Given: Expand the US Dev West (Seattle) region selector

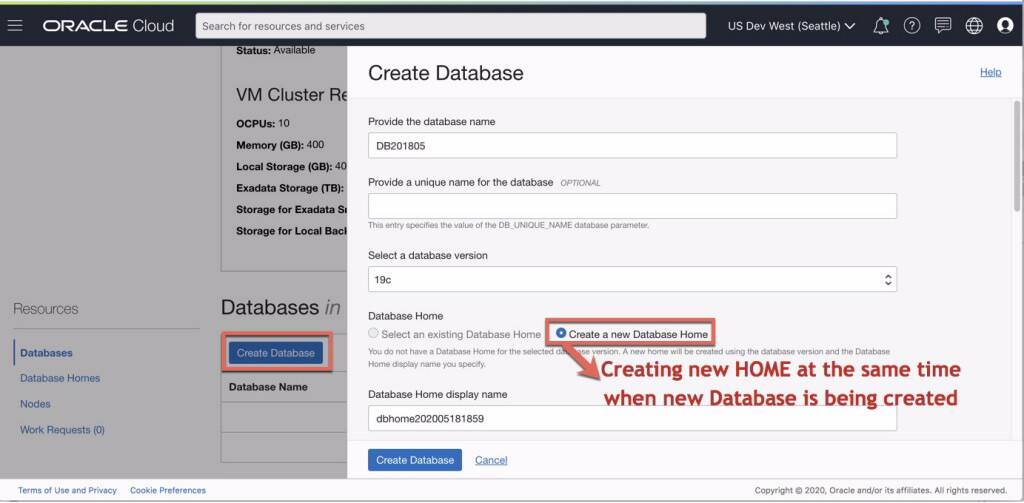Looking at the screenshot, I should (791, 26).
